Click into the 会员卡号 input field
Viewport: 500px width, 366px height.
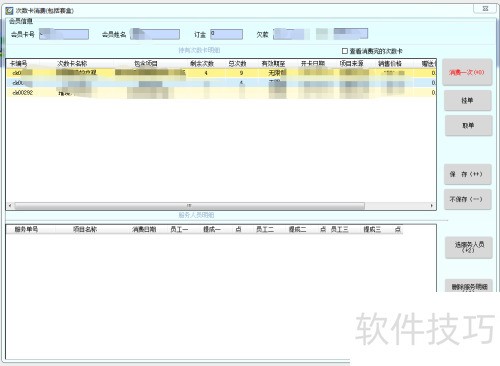[64, 34]
